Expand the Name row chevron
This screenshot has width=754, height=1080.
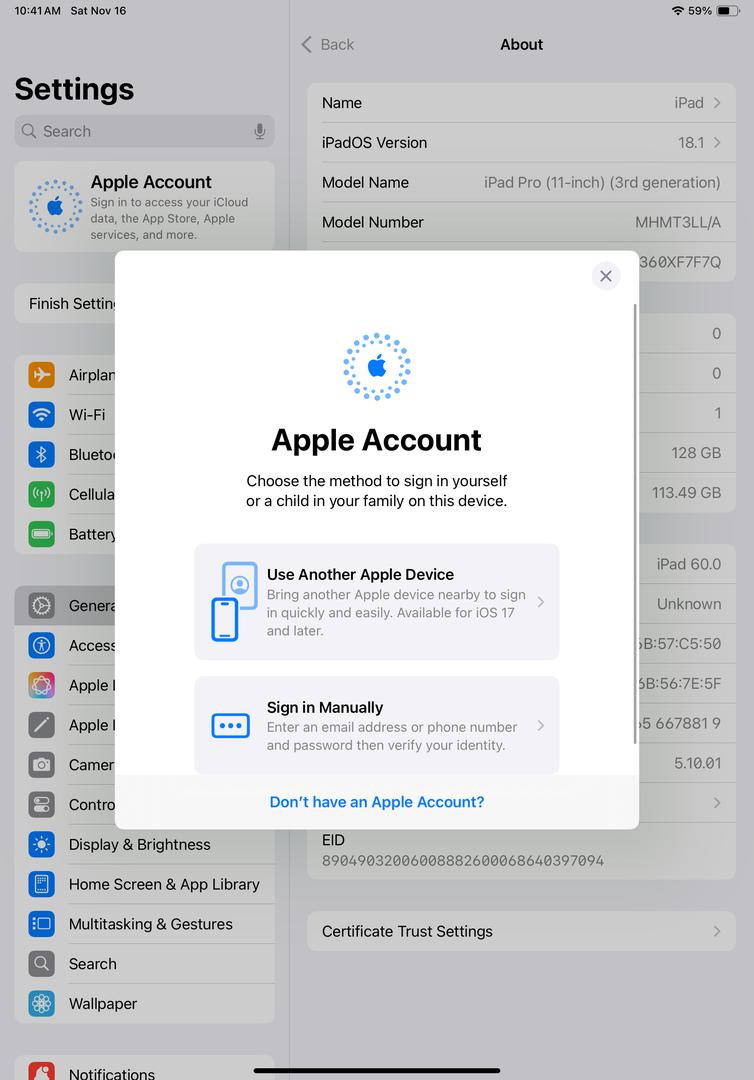pyautogui.click(x=717, y=103)
